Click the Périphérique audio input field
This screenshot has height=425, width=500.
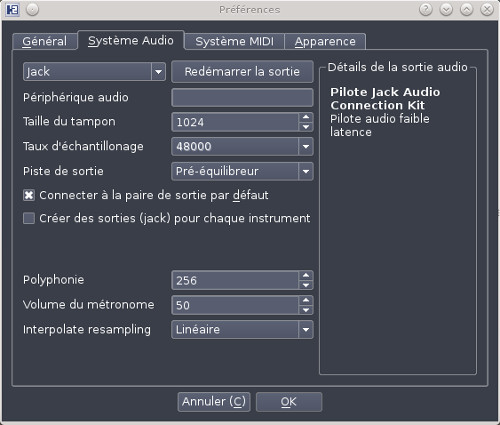pyautogui.click(x=242, y=97)
